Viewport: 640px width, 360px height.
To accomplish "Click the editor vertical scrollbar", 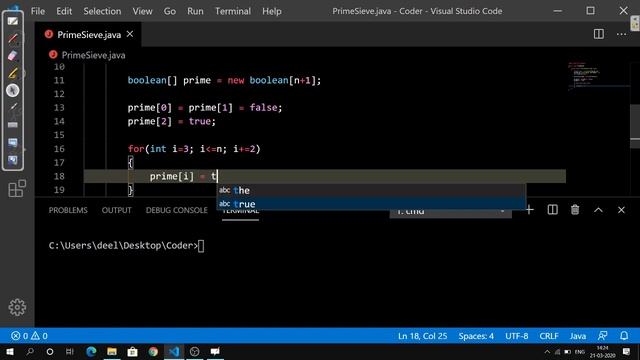I will (635, 127).
